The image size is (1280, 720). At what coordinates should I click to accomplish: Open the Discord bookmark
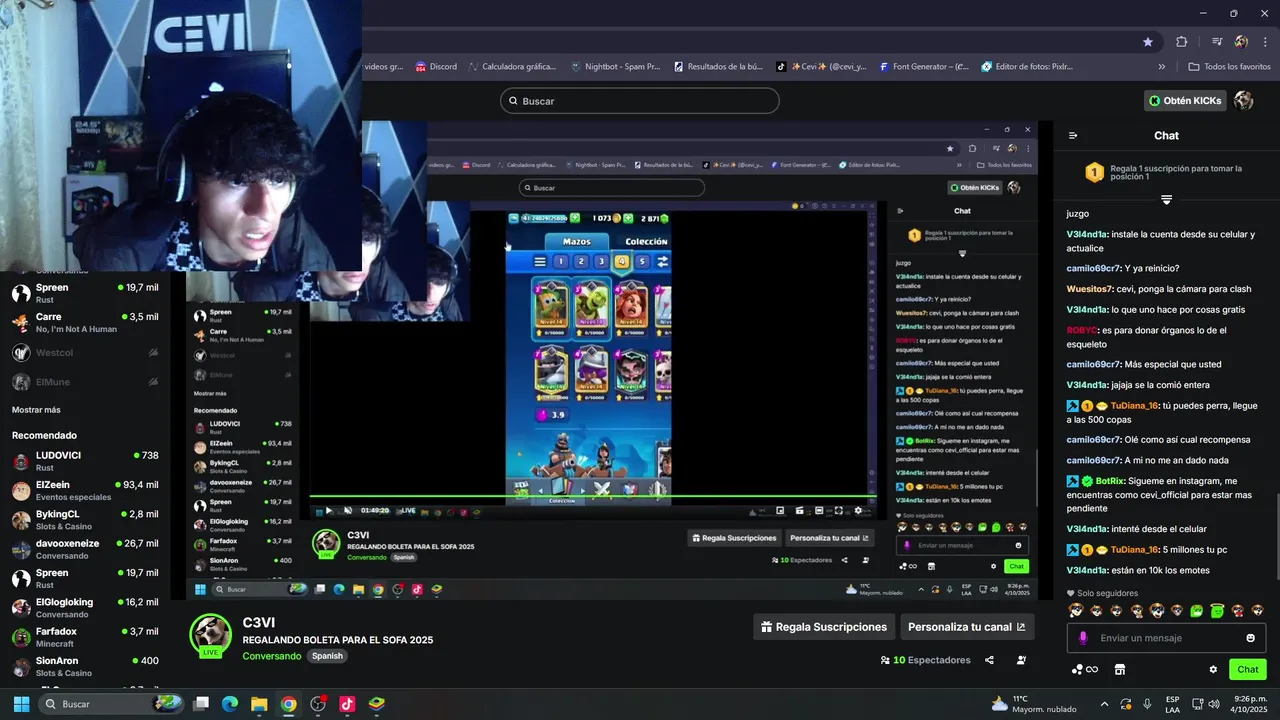click(435, 67)
